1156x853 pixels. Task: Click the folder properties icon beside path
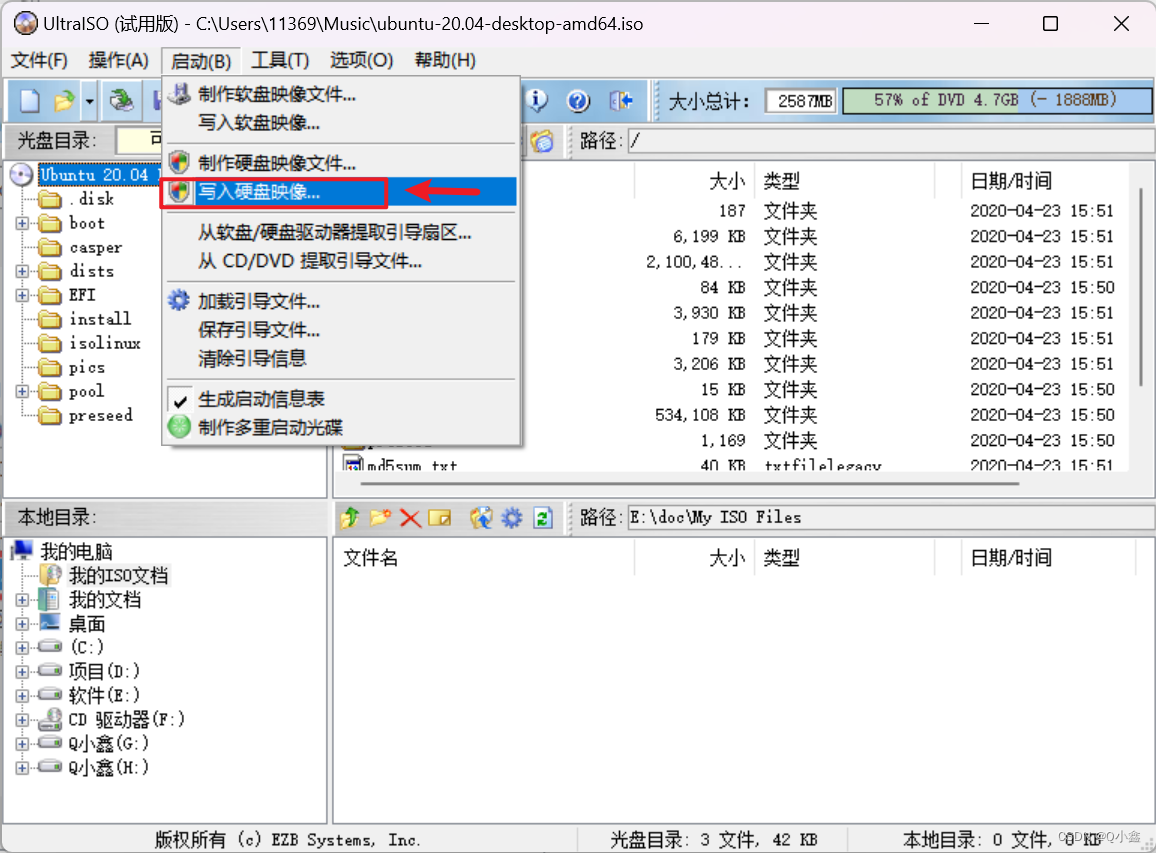pos(542,141)
